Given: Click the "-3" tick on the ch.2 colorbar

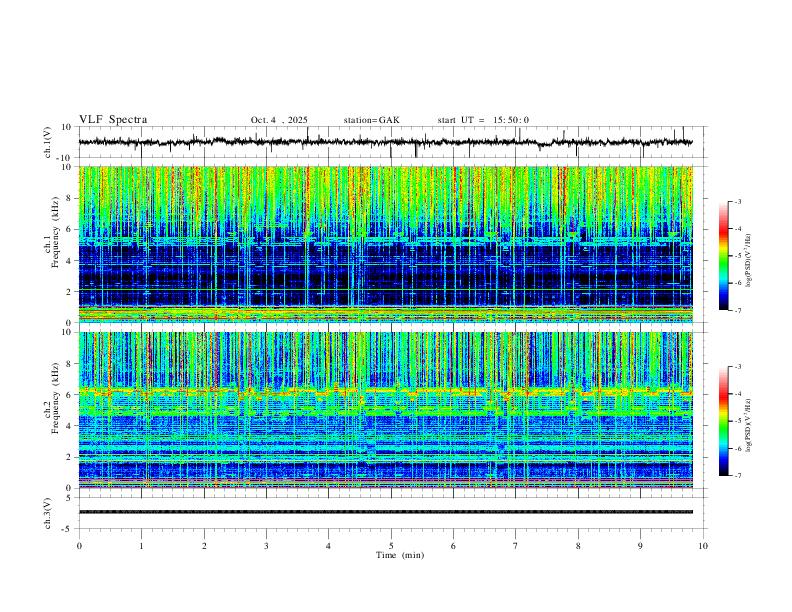Looking at the screenshot, I should pyautogui.click(x=737, y=367).
